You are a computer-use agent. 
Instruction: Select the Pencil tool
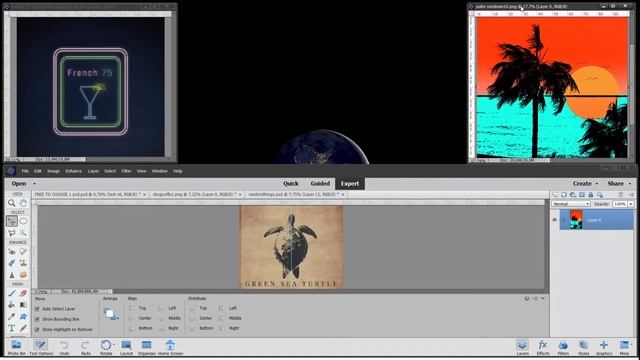23,328
